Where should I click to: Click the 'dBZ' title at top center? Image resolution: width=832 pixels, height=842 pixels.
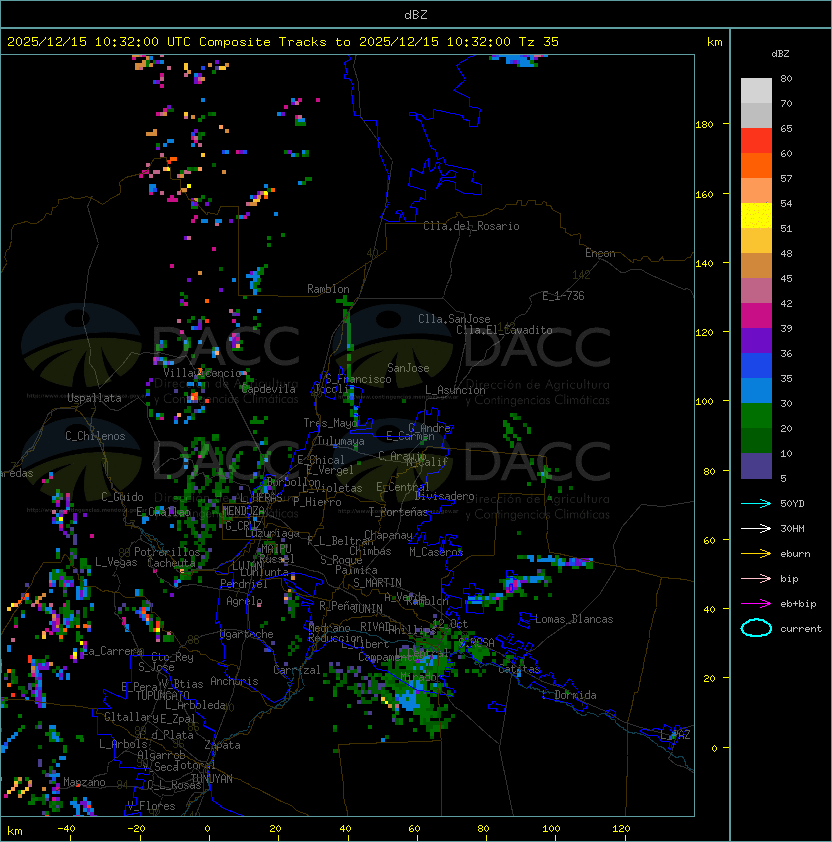(416, 15)
